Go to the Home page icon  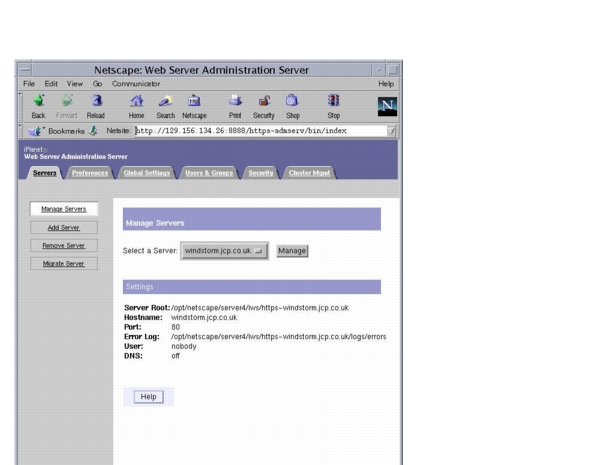(137, 101)
